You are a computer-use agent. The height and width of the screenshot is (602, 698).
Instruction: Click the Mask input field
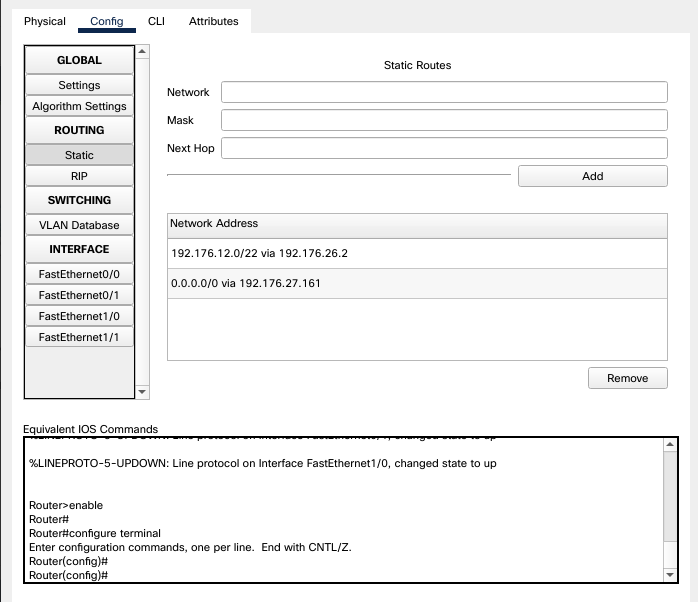coord(444,120)
